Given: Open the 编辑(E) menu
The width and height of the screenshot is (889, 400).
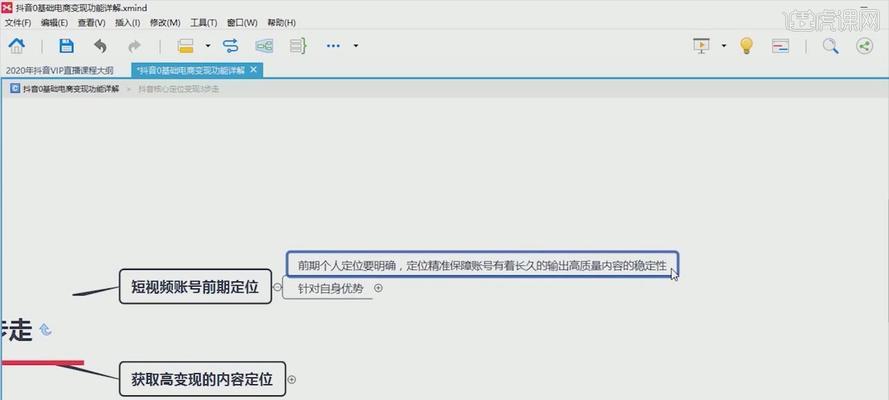Looking at the screenshot, I should (54, 23).
